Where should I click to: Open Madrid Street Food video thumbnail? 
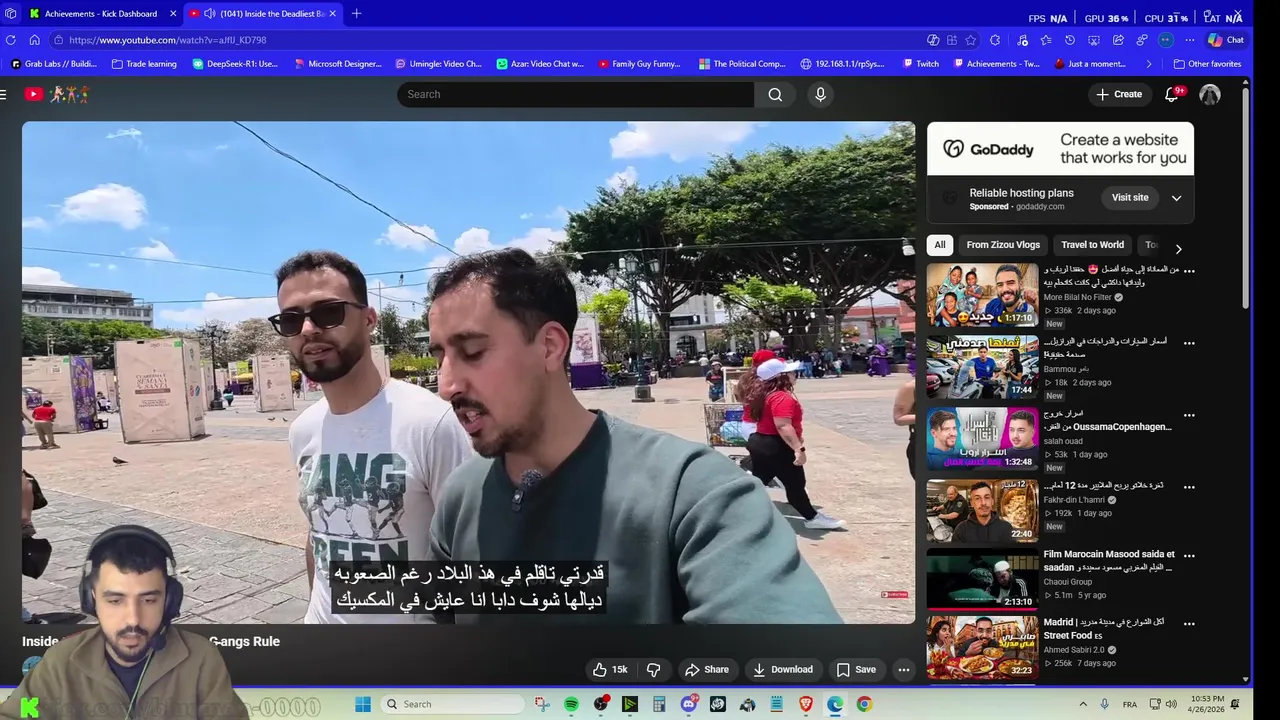click(x=982, y=648)
